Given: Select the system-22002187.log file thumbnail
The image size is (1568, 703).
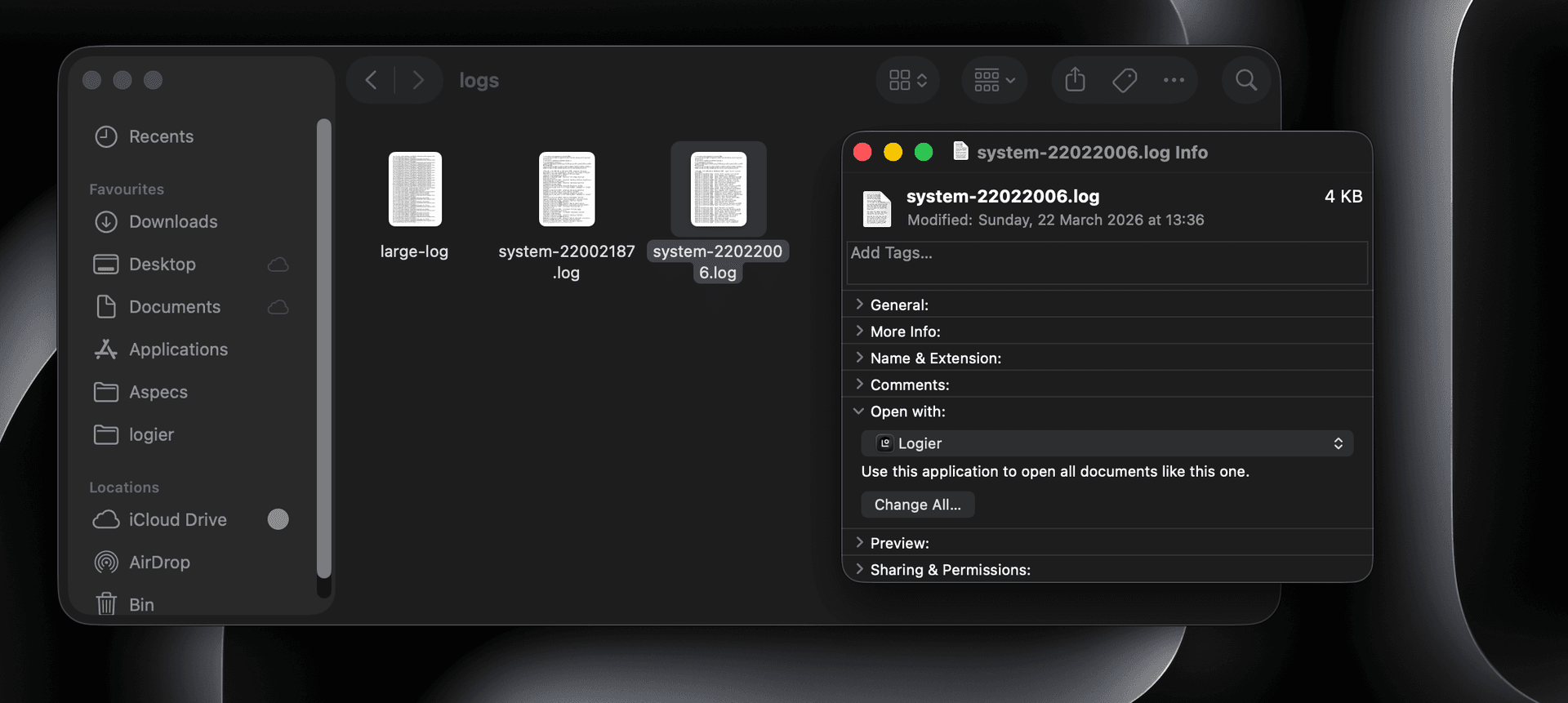Looking at the screenshot, I should click(567, 189).
